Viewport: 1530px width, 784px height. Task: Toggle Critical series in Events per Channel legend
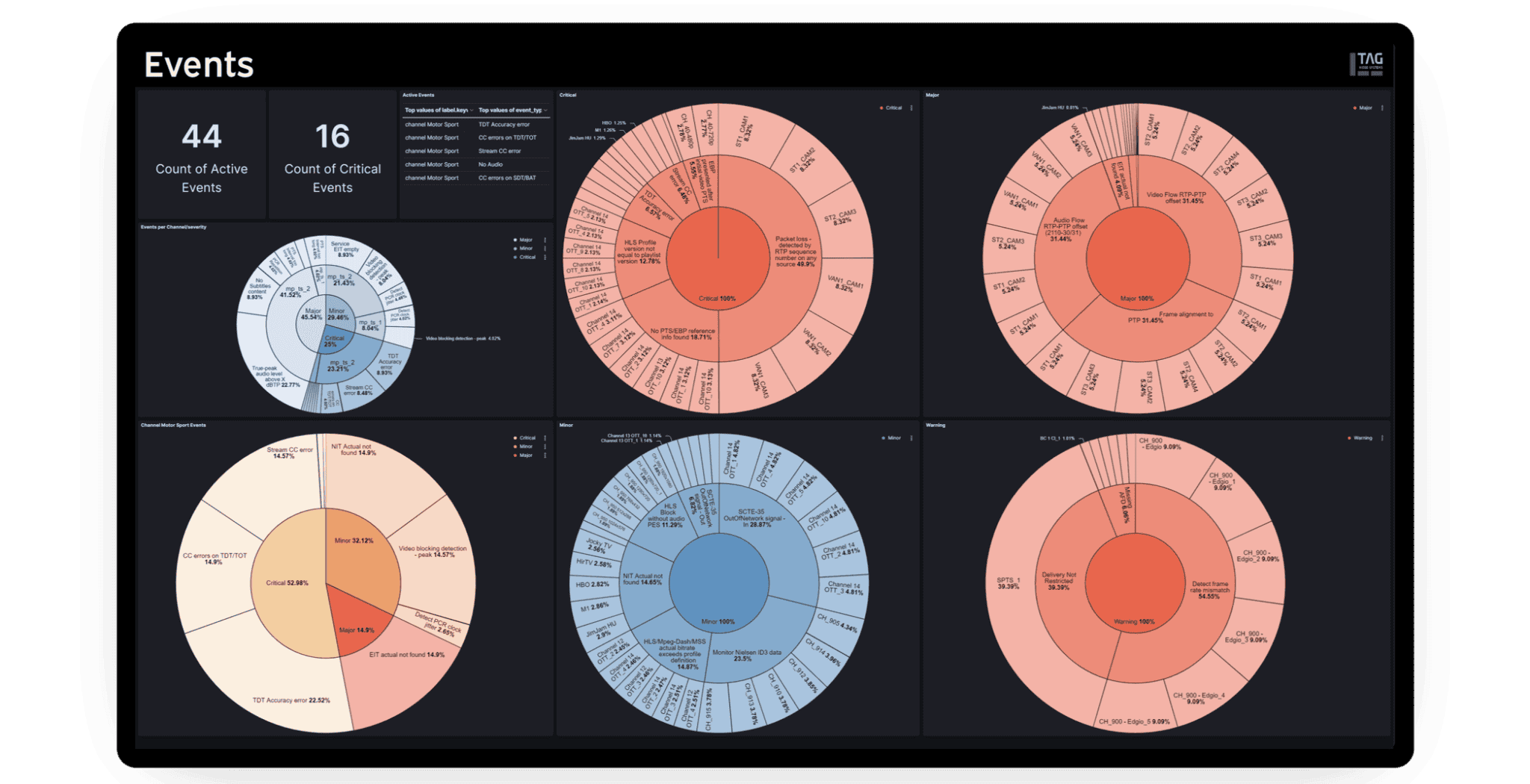click(527, 258)
